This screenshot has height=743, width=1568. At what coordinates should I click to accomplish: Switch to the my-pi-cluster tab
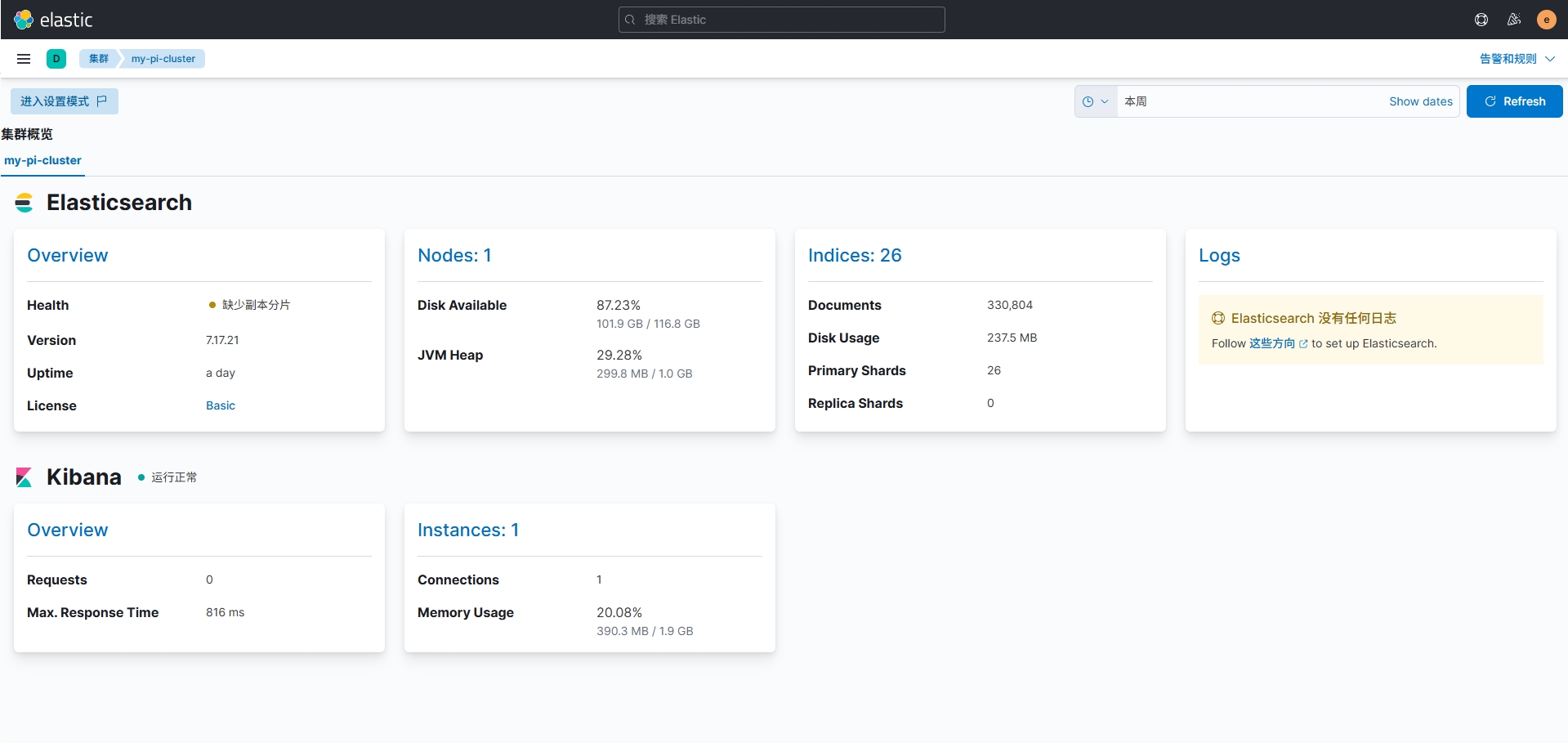point(42,160)
